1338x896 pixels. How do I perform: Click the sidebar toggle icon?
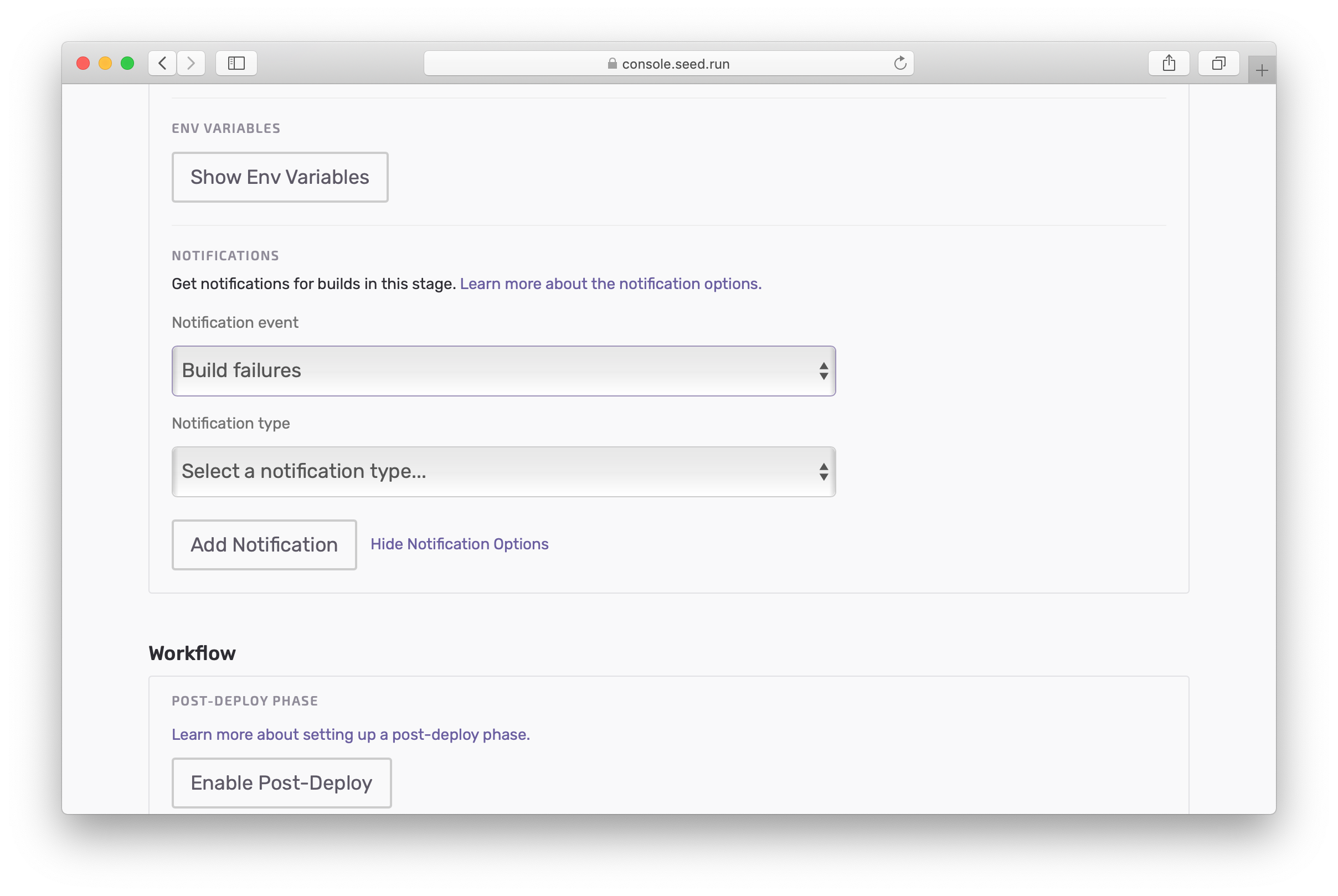point(236,62)
